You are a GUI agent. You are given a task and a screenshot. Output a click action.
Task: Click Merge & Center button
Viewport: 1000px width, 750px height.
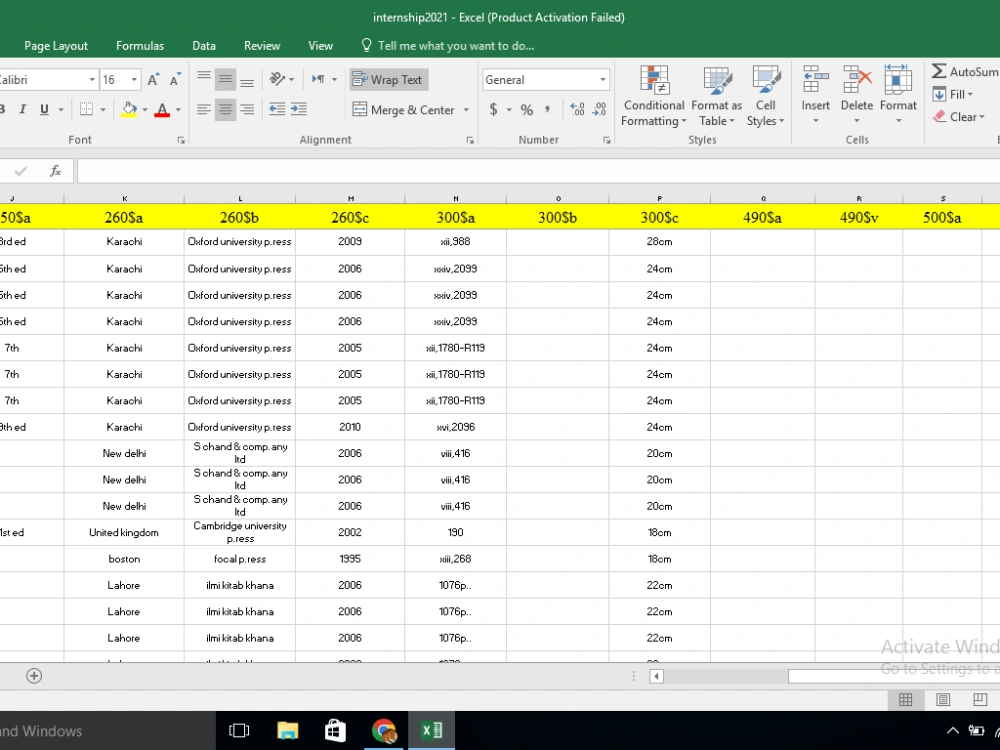(x=403, y=110)
